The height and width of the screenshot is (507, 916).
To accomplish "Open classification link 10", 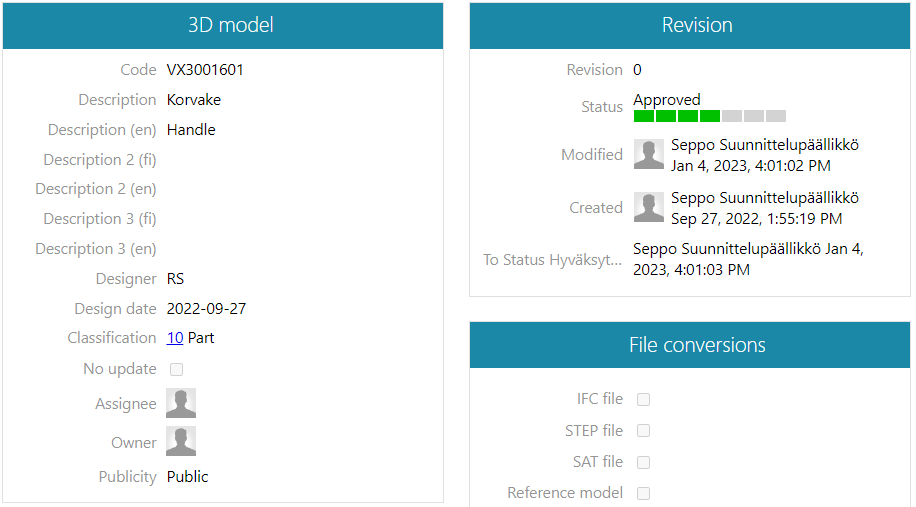I will coord(175,338).
